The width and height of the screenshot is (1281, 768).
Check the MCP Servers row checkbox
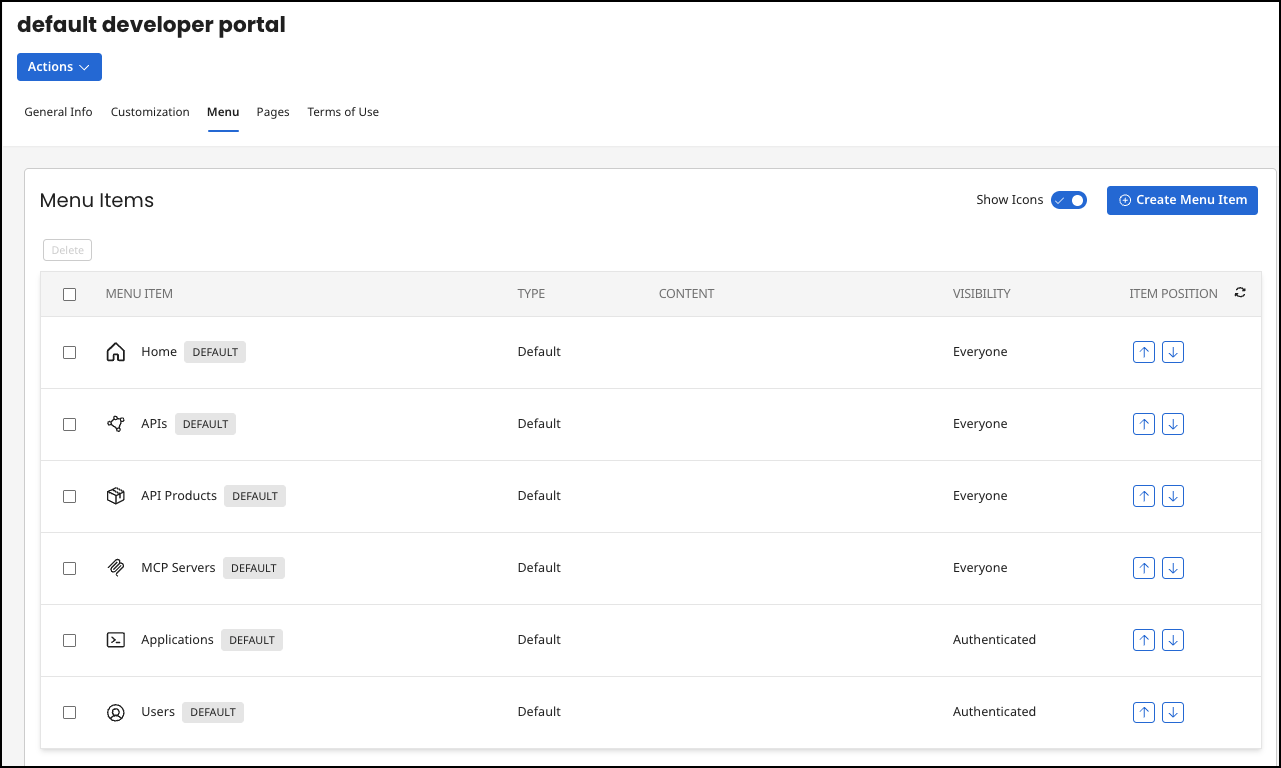[x=69, y=568]
